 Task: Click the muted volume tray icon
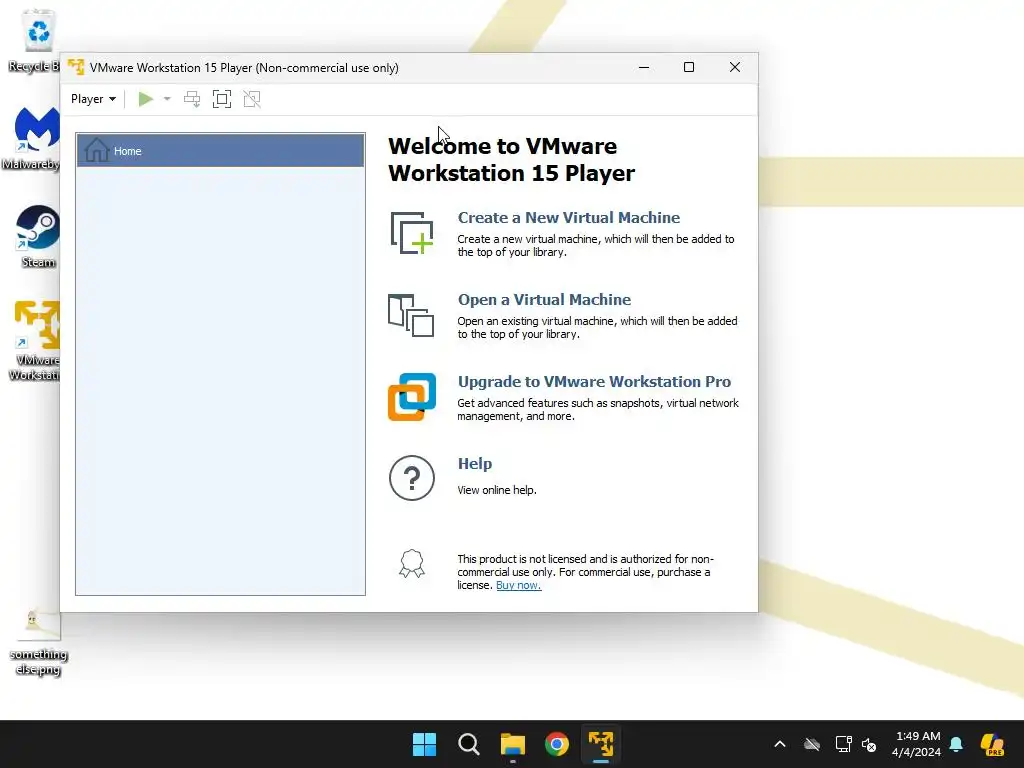tap(869, 744)
